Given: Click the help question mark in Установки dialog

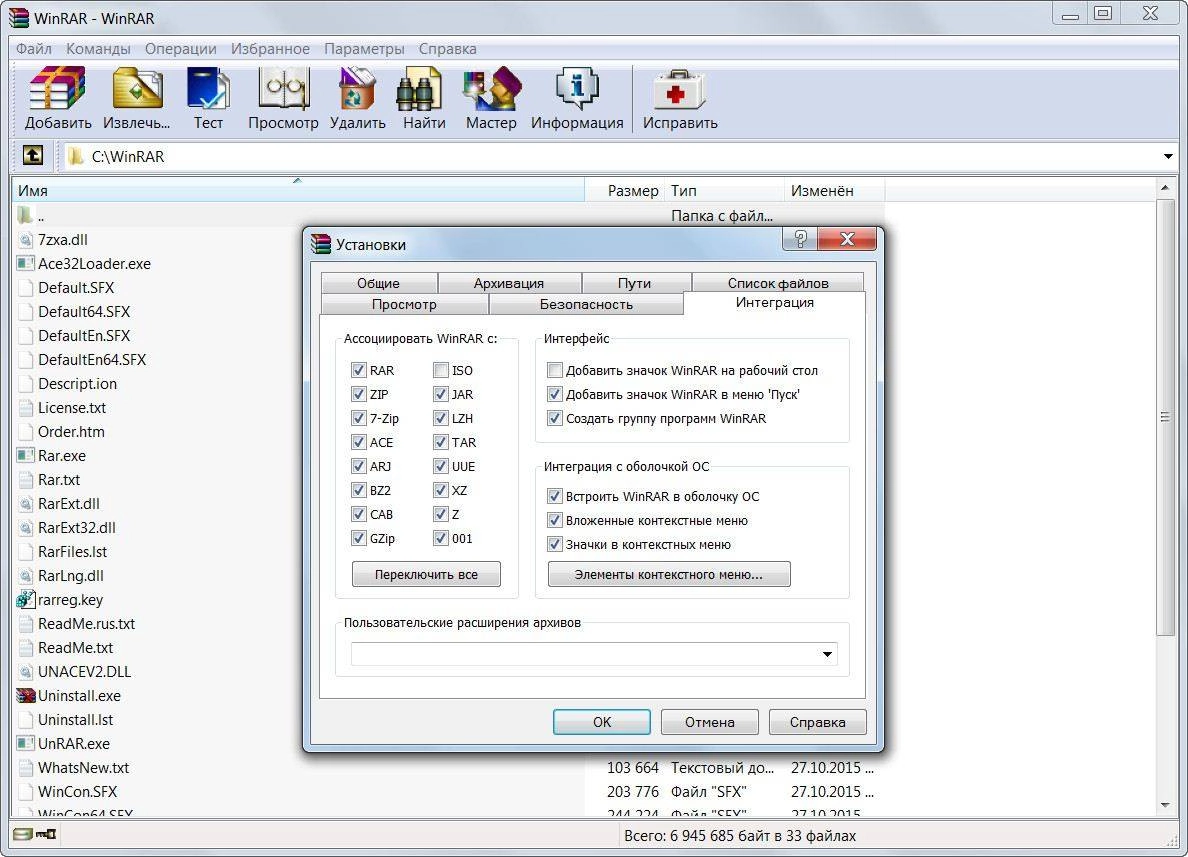Looking at the screenshot, I should pyautogui.click(x=800, y=239).
